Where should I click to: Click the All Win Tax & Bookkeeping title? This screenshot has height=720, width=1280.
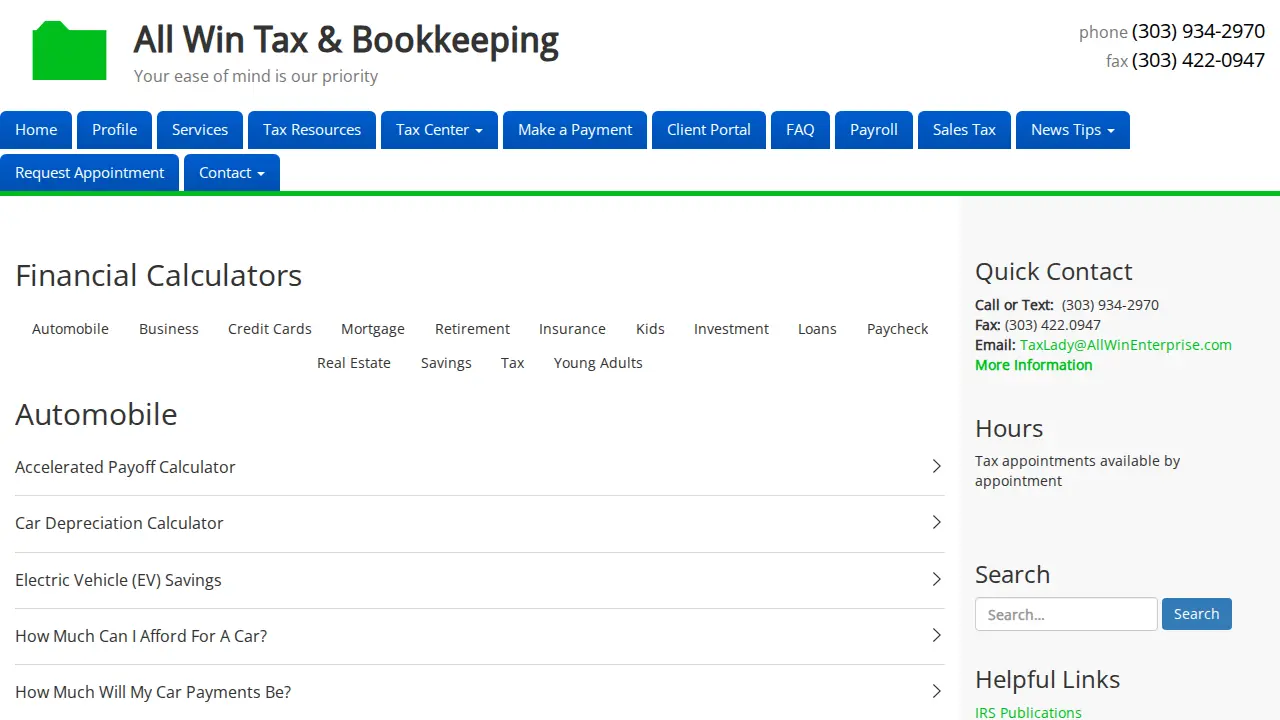coord(346,40)
